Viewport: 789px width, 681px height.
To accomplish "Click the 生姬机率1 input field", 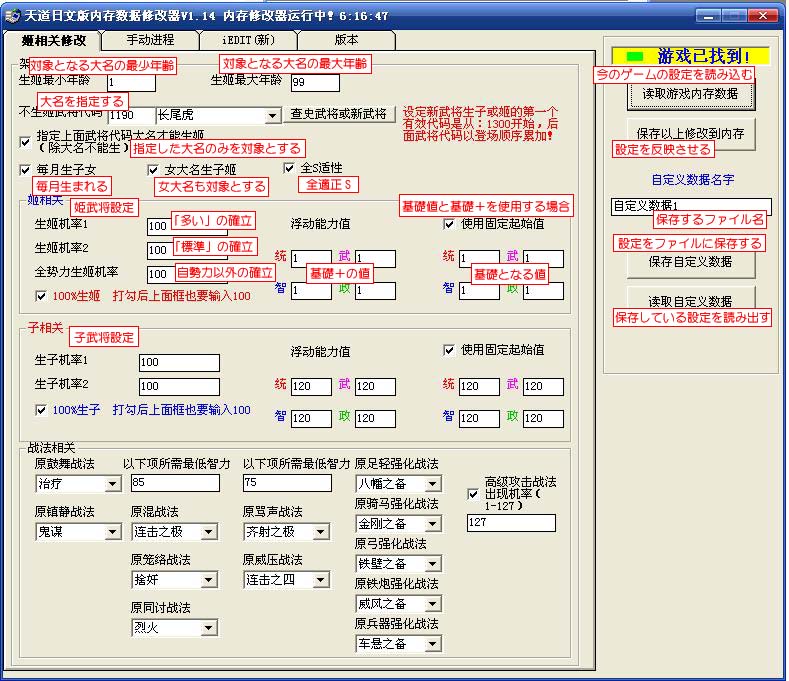I will pos(187,227).
